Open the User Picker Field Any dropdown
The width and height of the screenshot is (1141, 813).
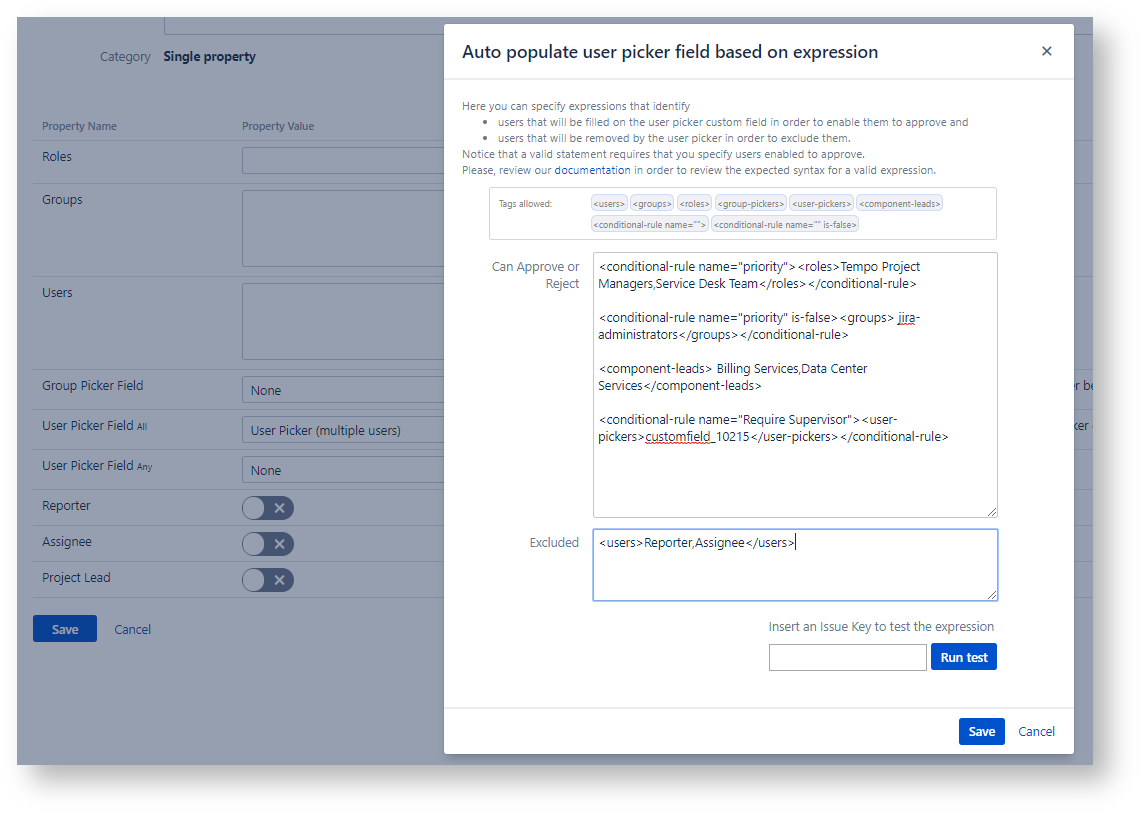343,470
